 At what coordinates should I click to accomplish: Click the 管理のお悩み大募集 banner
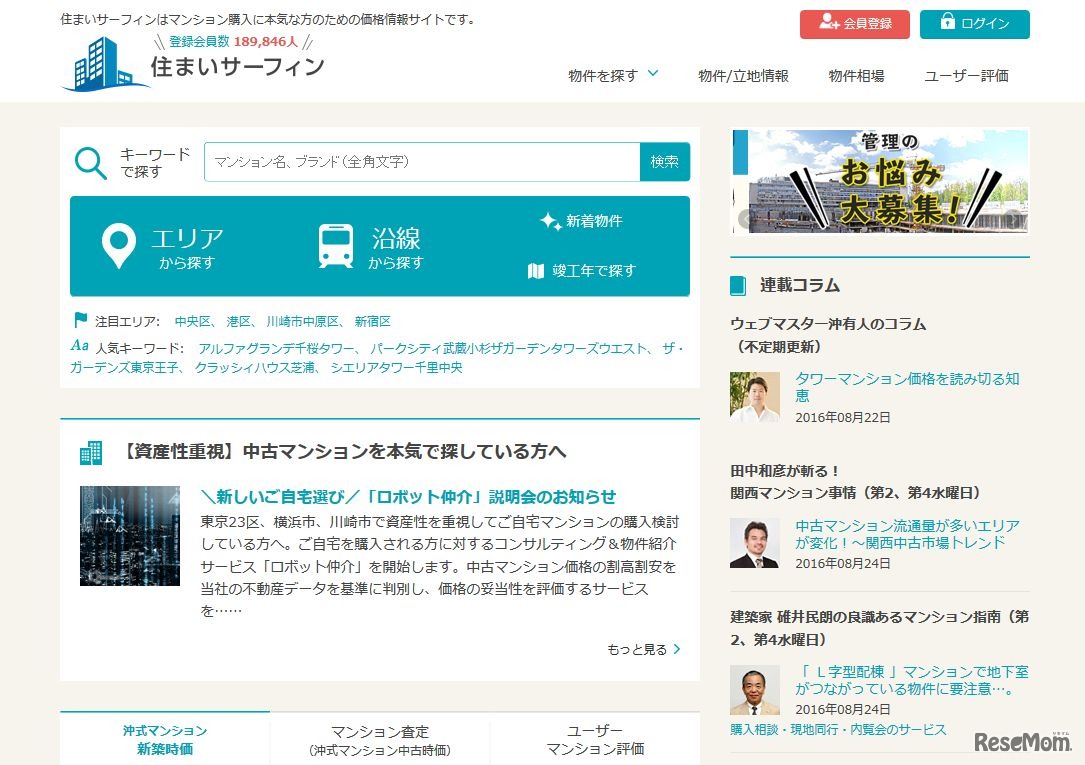[880, 182]
